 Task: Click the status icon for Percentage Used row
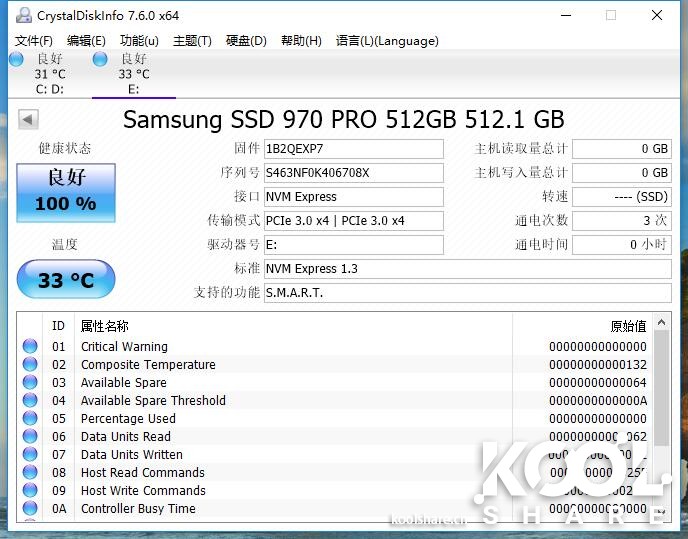(30, 418)
